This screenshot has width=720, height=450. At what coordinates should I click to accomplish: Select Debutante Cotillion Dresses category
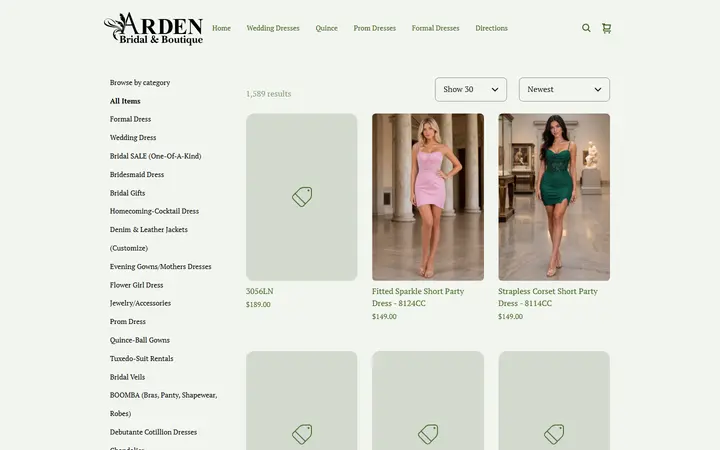point(153,432)
